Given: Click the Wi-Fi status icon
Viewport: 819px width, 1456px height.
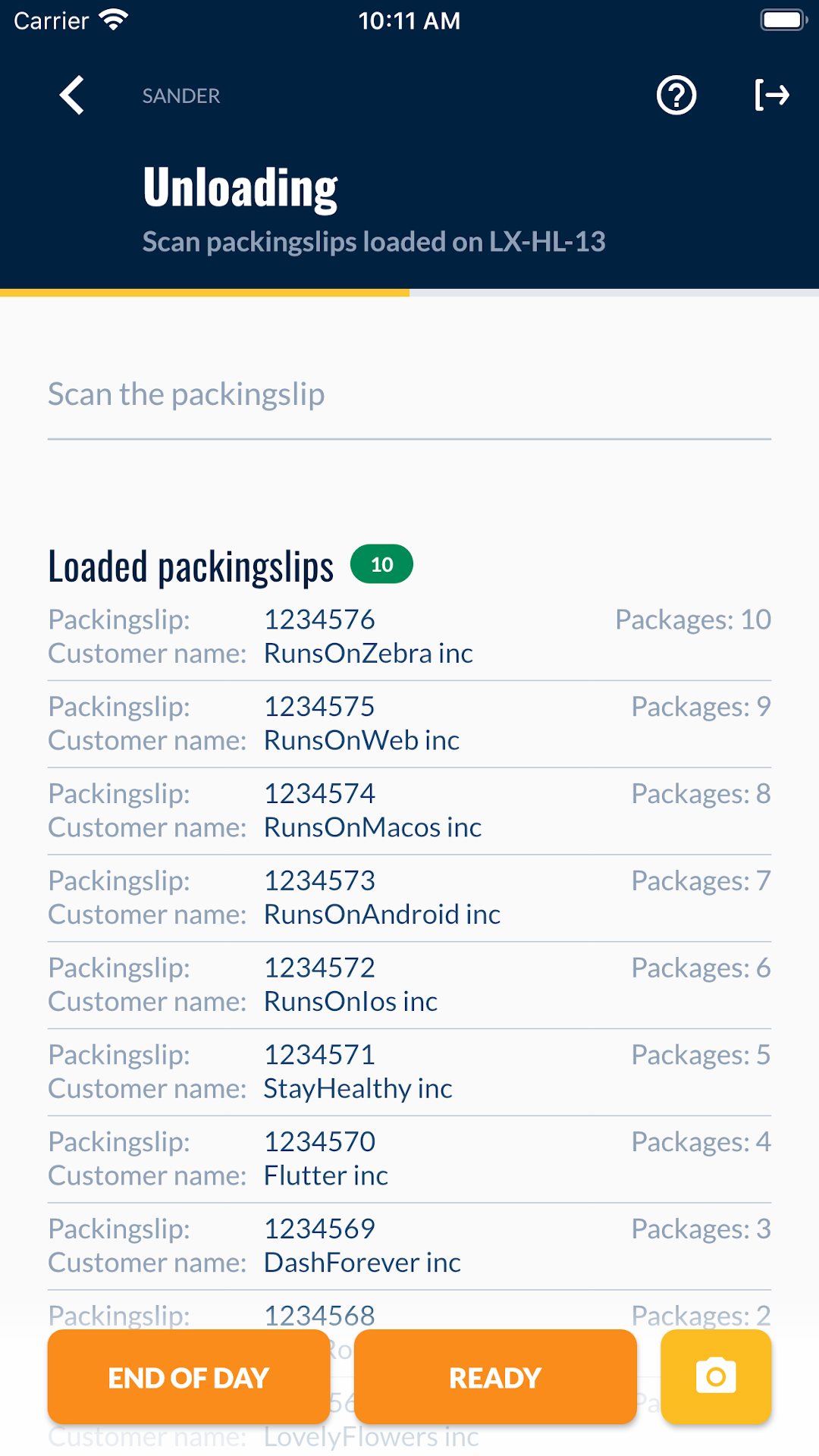Looking at the screenshot, I should [x=114, y=20].
